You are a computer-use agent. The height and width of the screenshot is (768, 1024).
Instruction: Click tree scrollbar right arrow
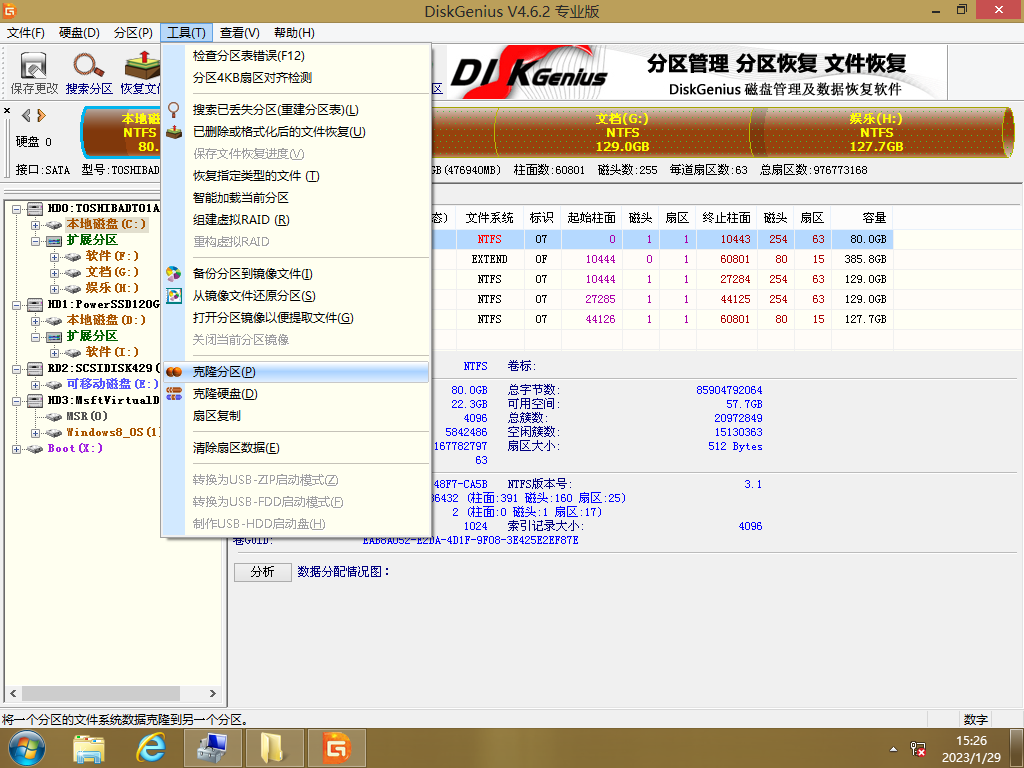click(x=212, y=693)
